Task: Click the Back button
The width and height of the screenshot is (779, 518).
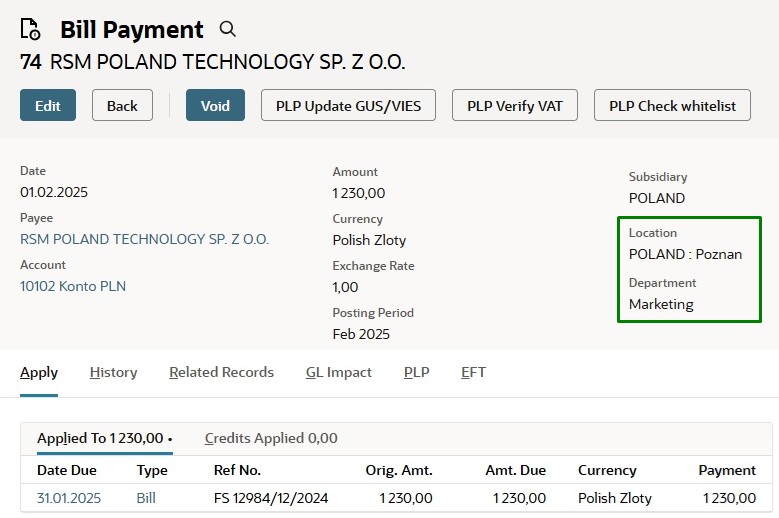Action: [x=122, y=105]
